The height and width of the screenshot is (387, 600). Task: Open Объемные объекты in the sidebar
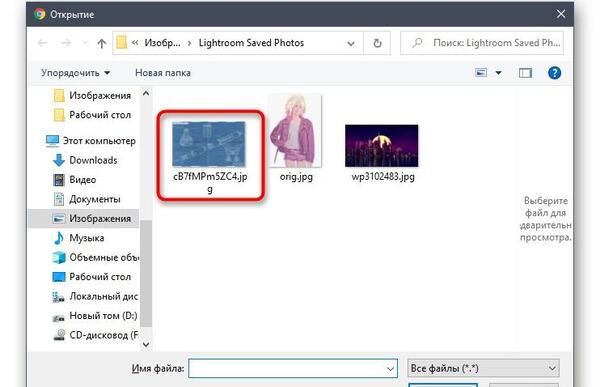pyautogui.click(x=95, y=257)
